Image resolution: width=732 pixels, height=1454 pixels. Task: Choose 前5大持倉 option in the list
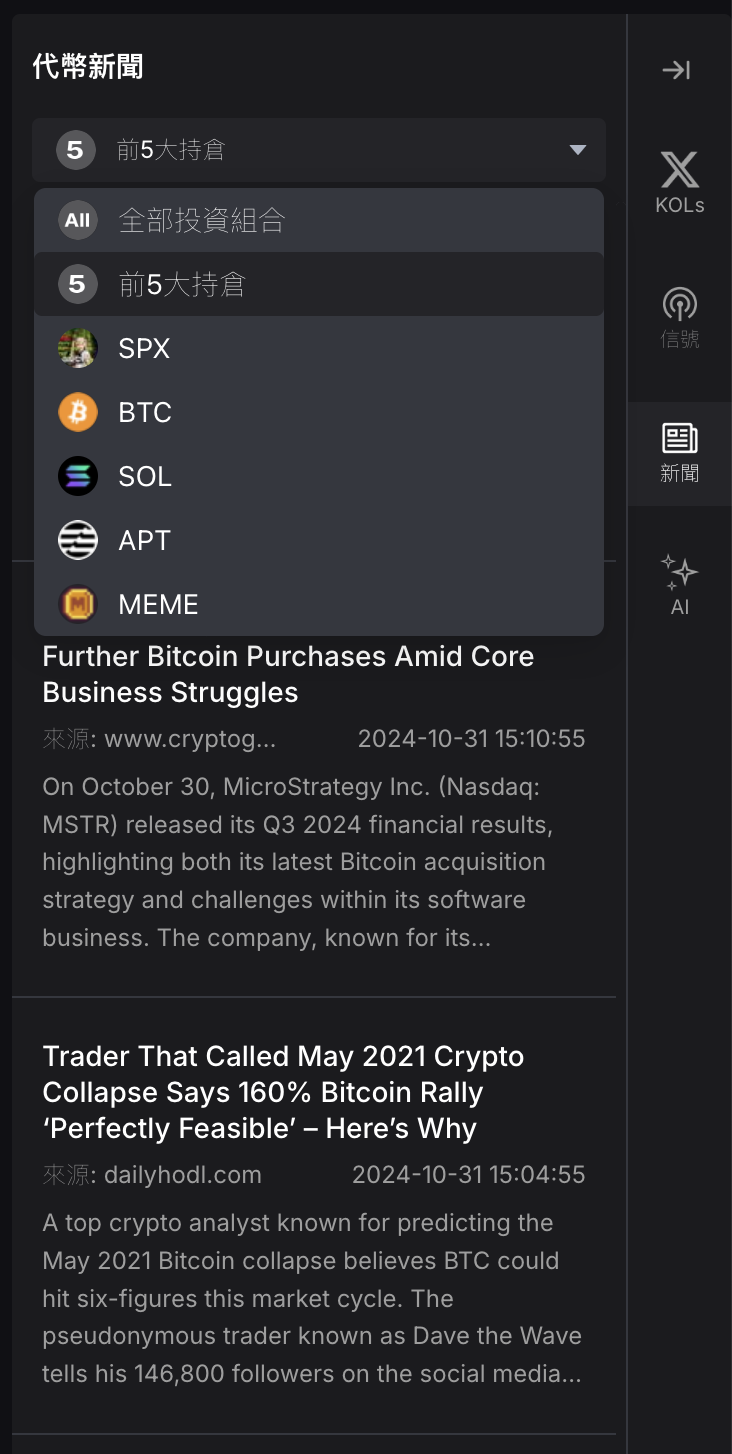click(182, 285)
